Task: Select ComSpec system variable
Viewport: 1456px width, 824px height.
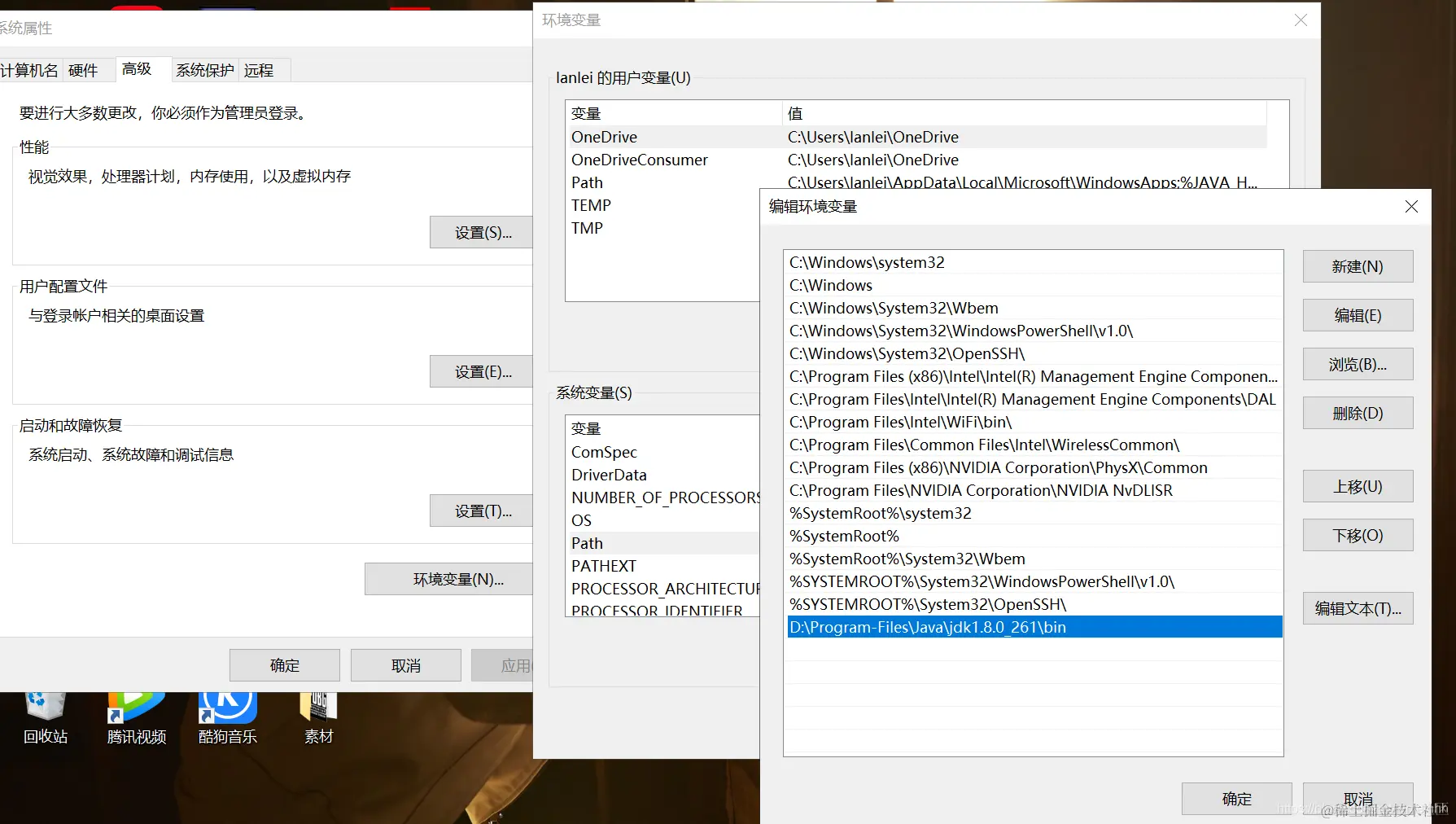Action: click(x=663, y=452)
